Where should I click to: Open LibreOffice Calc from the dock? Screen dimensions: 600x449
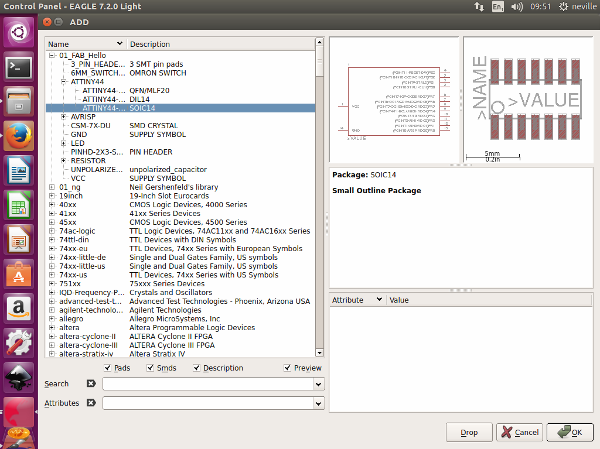[x=18, y=205]
